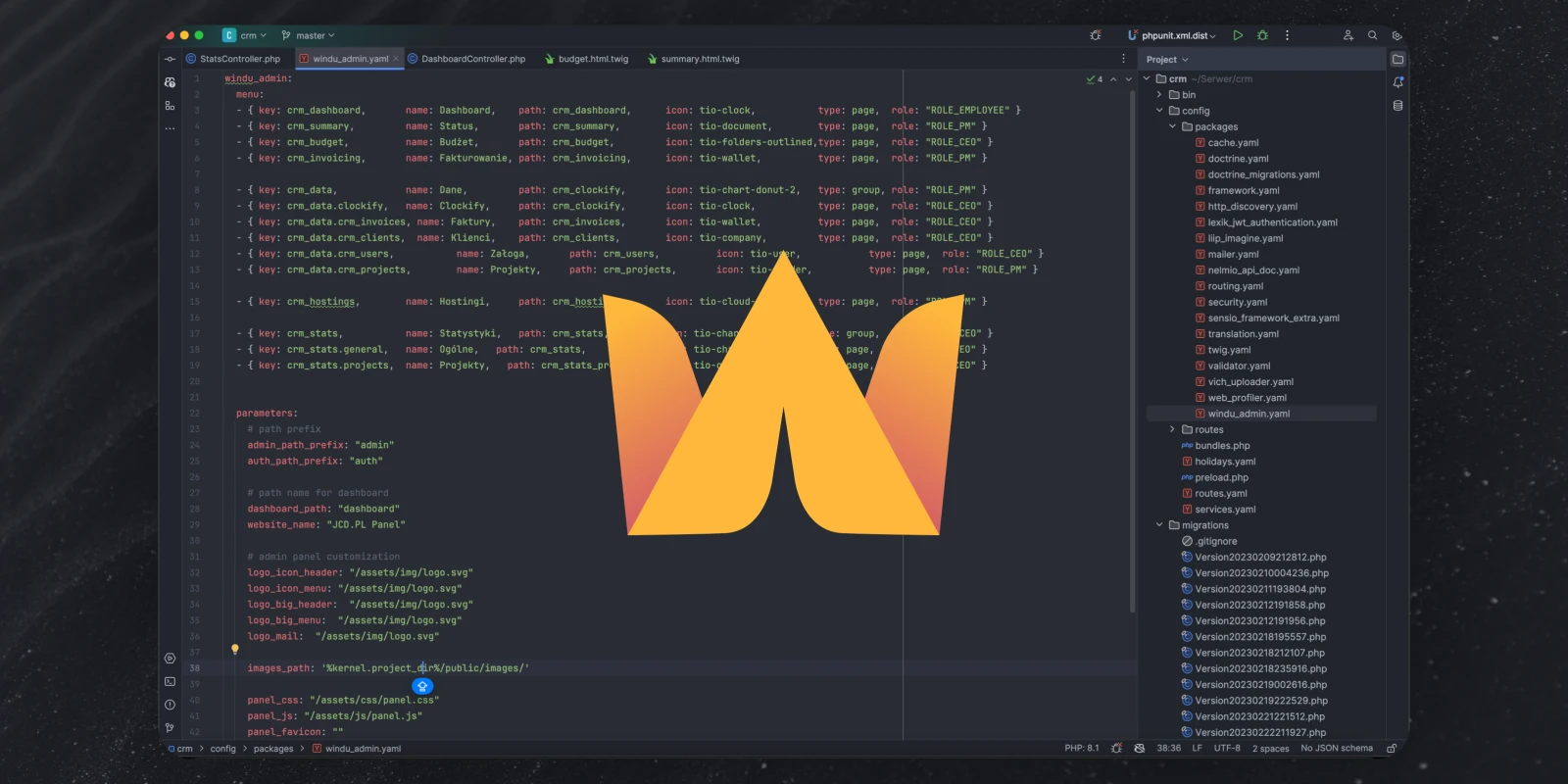Open IDE settings gear icon

pos(1396,35)
